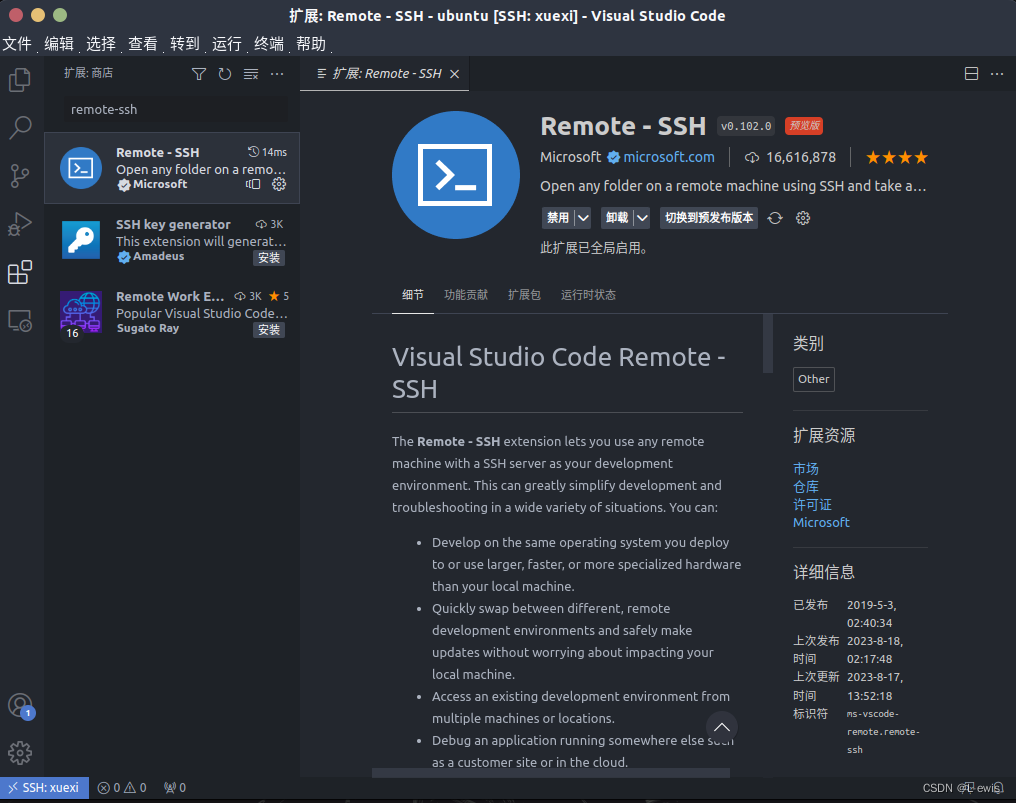This screenshot has height=803, width=1016.
Task: Open the 运行 menu
Action: tap(227, 43)
